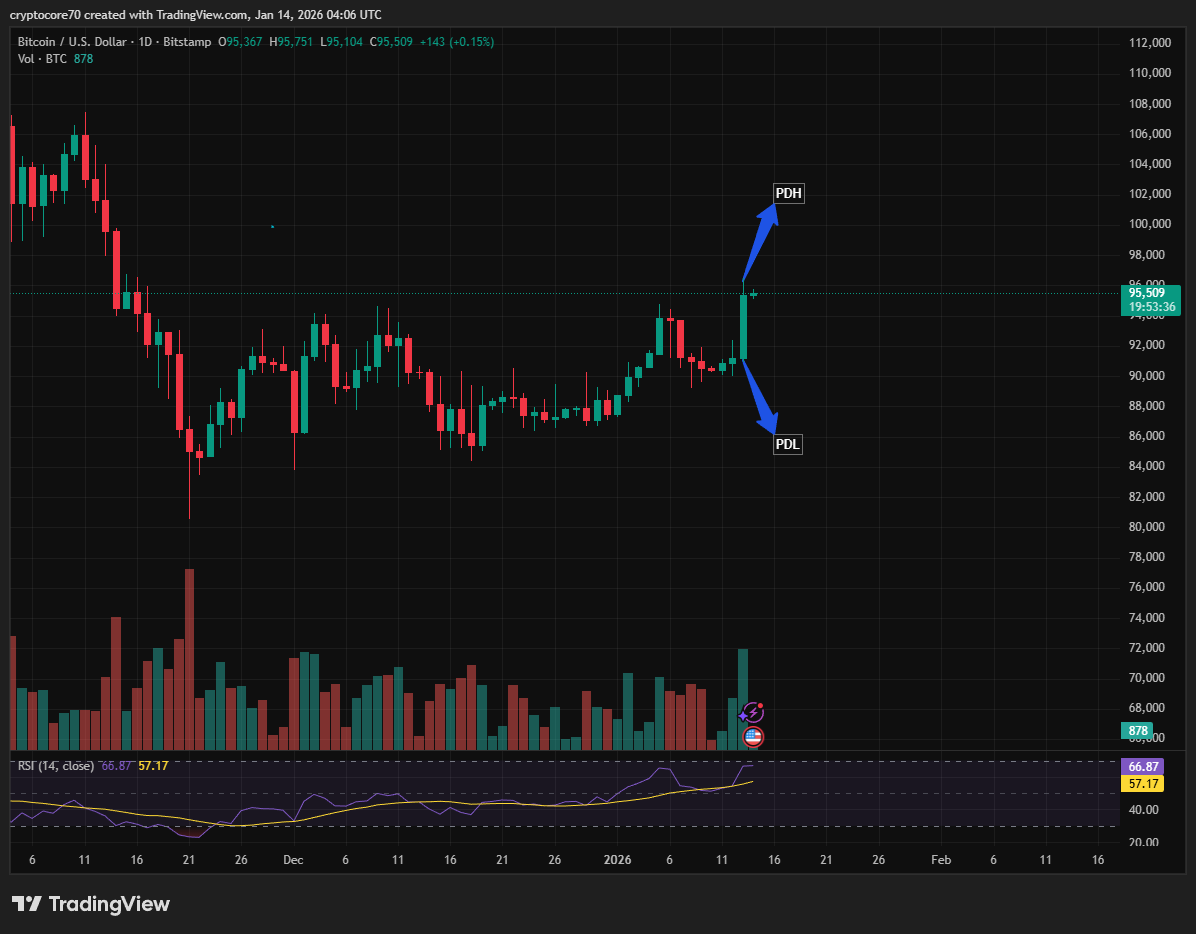Viewport: 1196px width, 934px height.
Task: Click the yellow 57.17 RSI axis label
Action: (1143, 783)
